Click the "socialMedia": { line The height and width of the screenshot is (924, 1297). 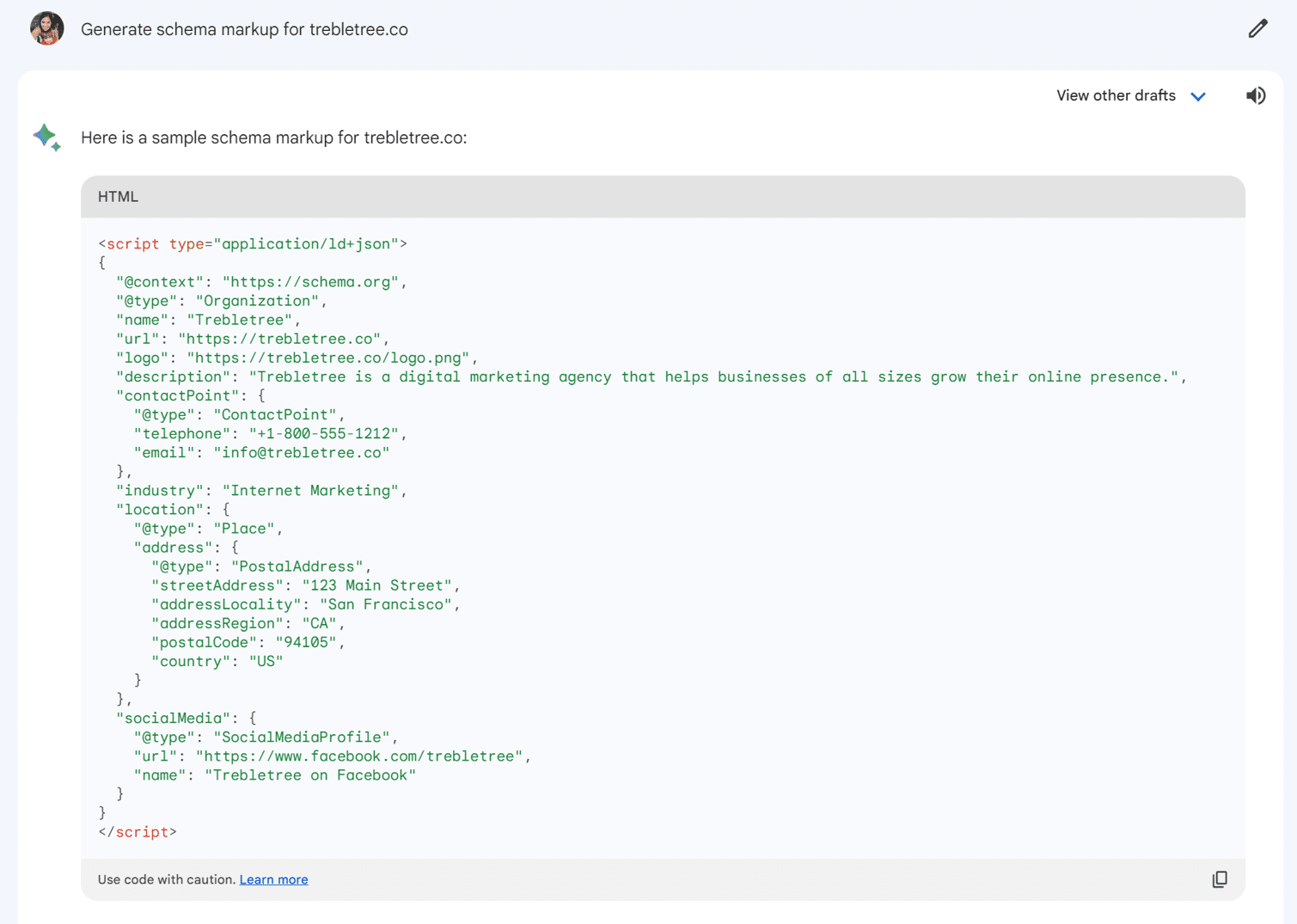pos(187,717)
